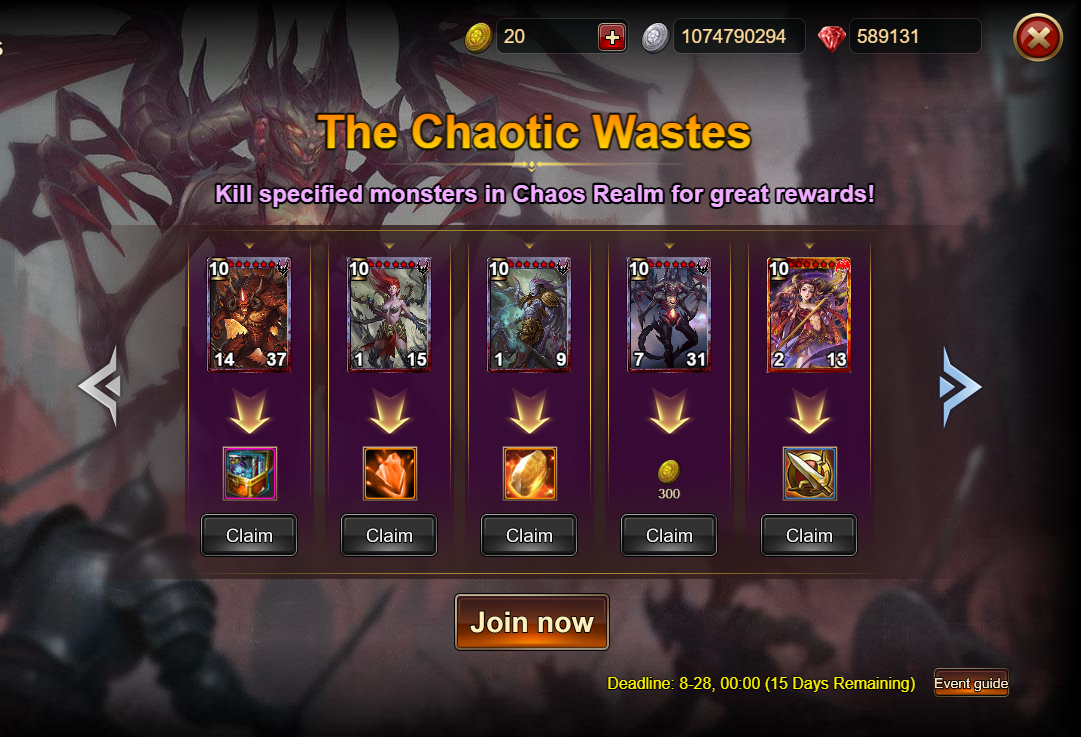Select the armored monster card 1/9
1081x737 pixels.
click(x=529, y=315)
